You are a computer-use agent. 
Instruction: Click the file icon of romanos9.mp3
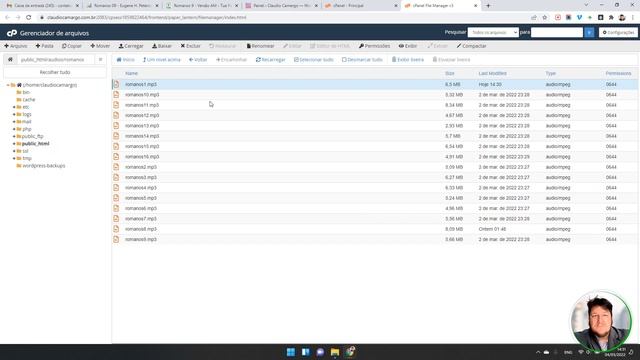coord(116,240)
